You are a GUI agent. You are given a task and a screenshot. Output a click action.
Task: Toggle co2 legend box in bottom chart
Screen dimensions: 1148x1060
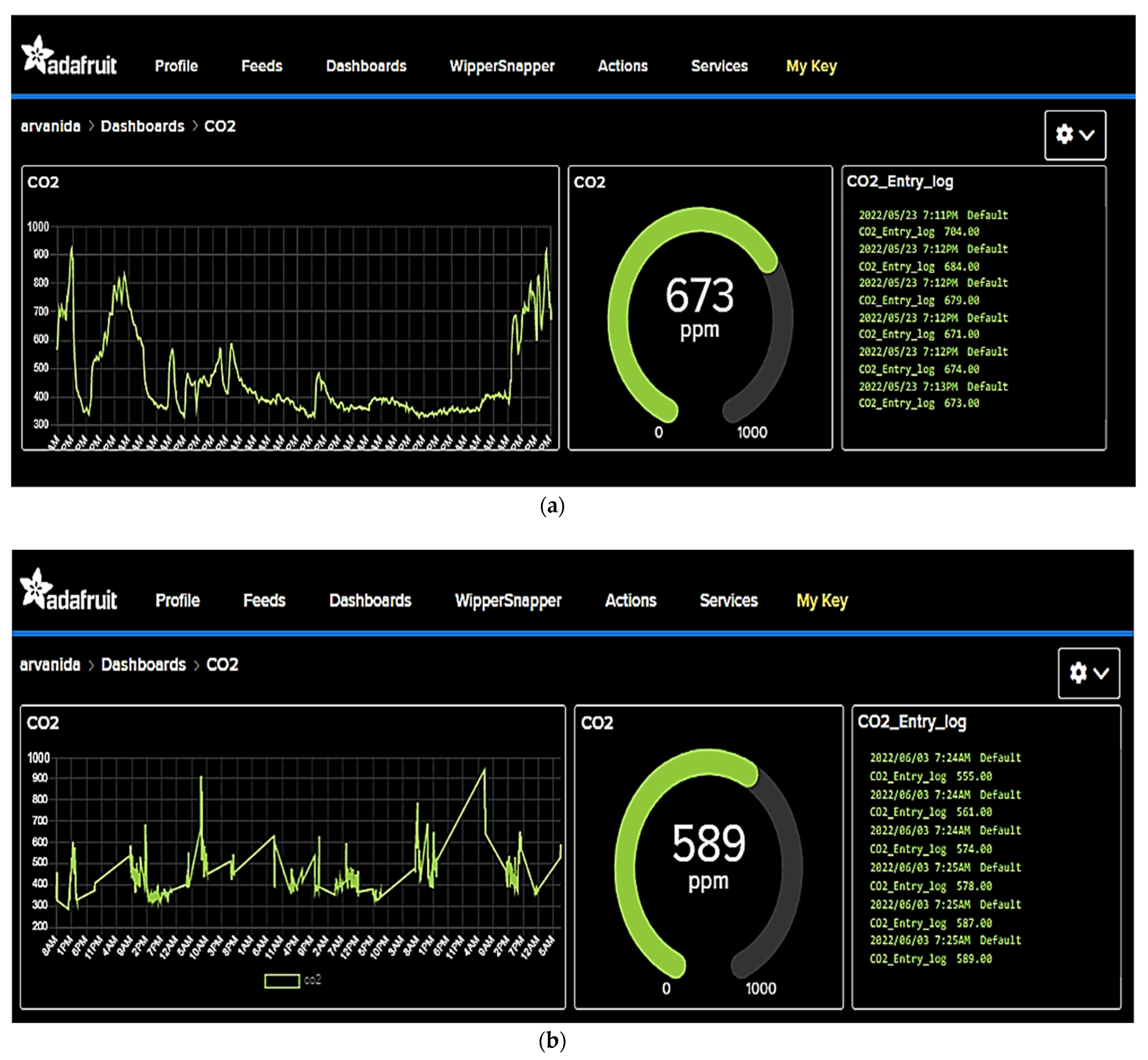tap(282, 981)
